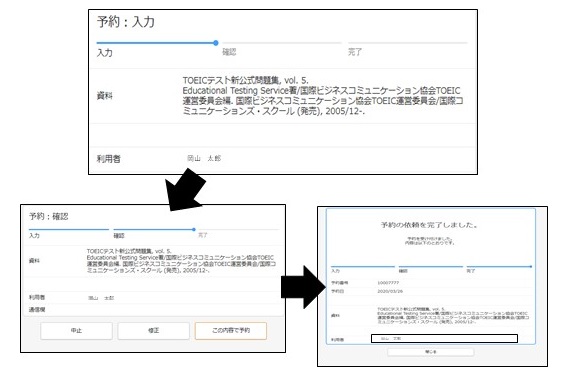Select the 入力 step in the 予約:確認 panel
Viewport: 569px width, 382px height.
tap(34, 235)
